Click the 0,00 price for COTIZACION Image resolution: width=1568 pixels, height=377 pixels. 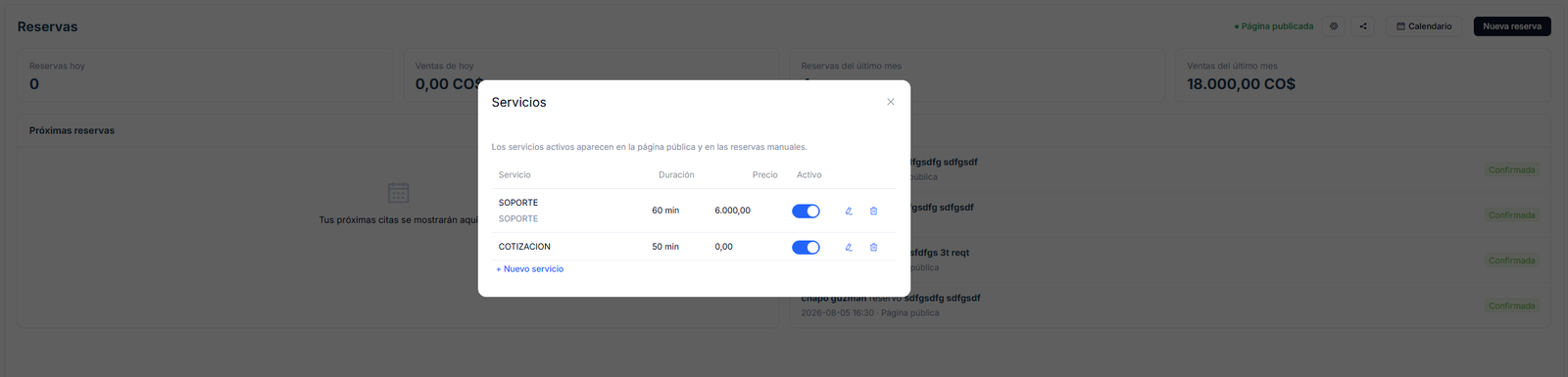[723, 247]
